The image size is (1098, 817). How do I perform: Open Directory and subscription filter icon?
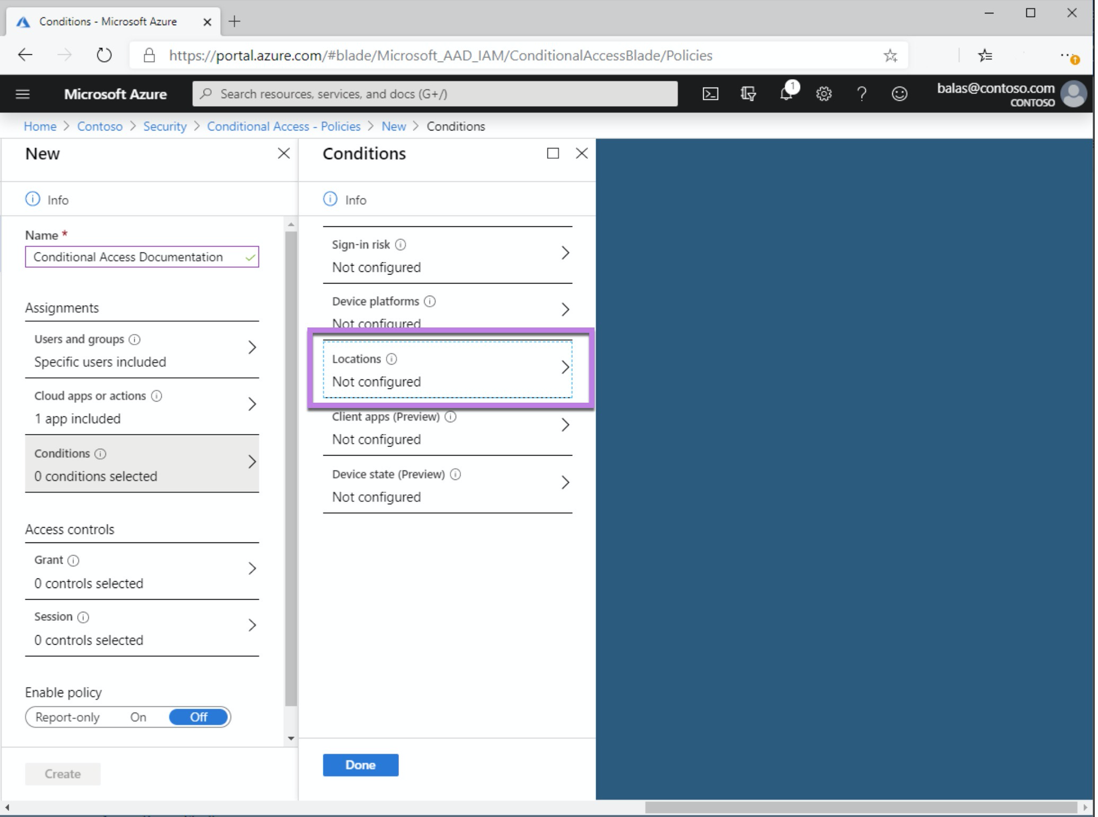[748, 94]
